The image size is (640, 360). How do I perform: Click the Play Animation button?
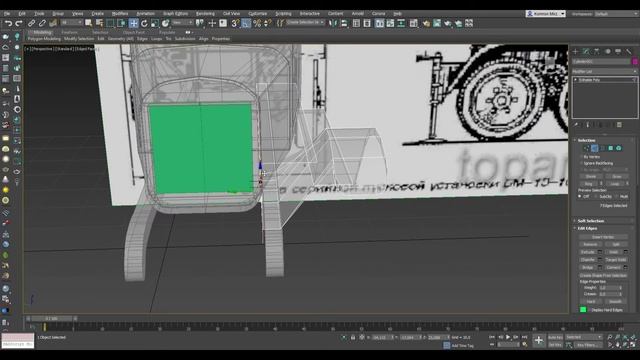click(x=508, y=337)
